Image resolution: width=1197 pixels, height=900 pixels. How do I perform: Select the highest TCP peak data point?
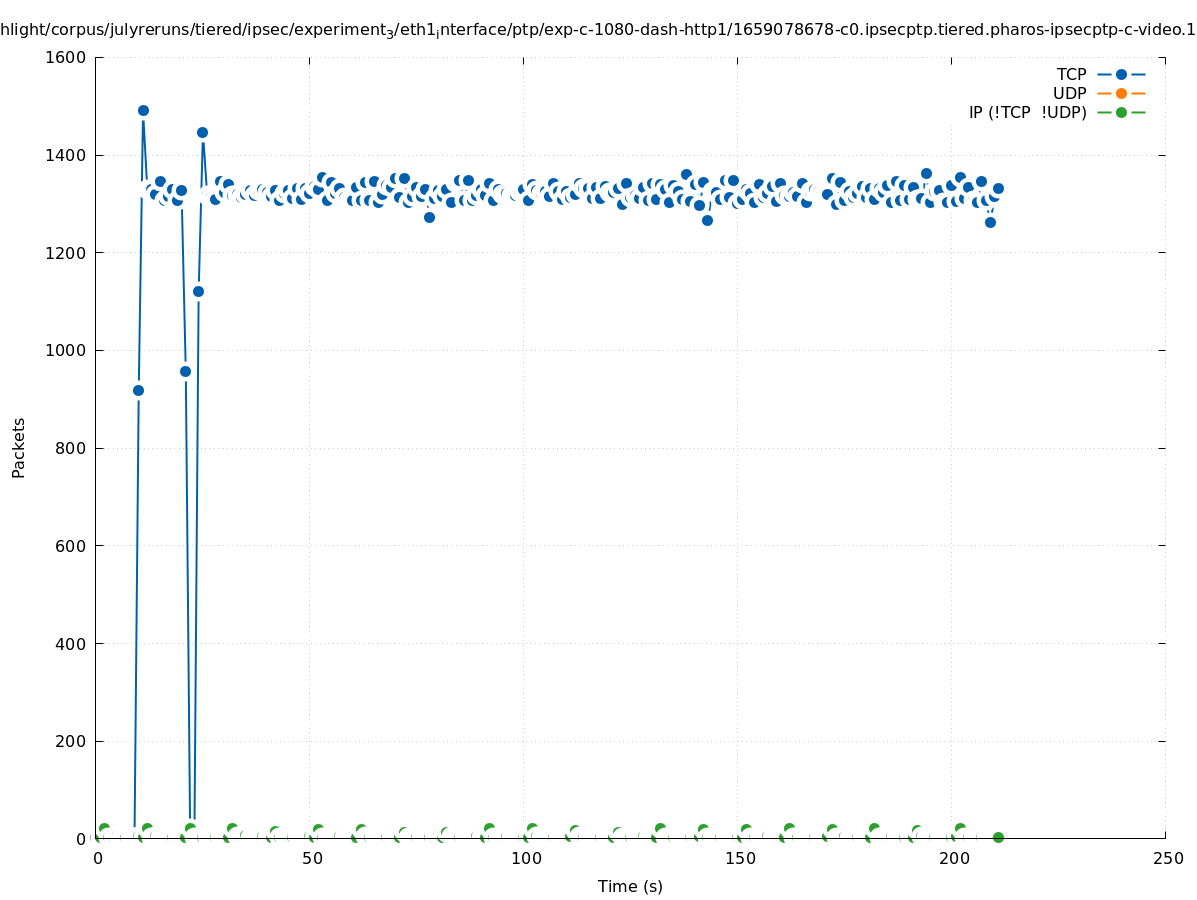pos(143,111)
